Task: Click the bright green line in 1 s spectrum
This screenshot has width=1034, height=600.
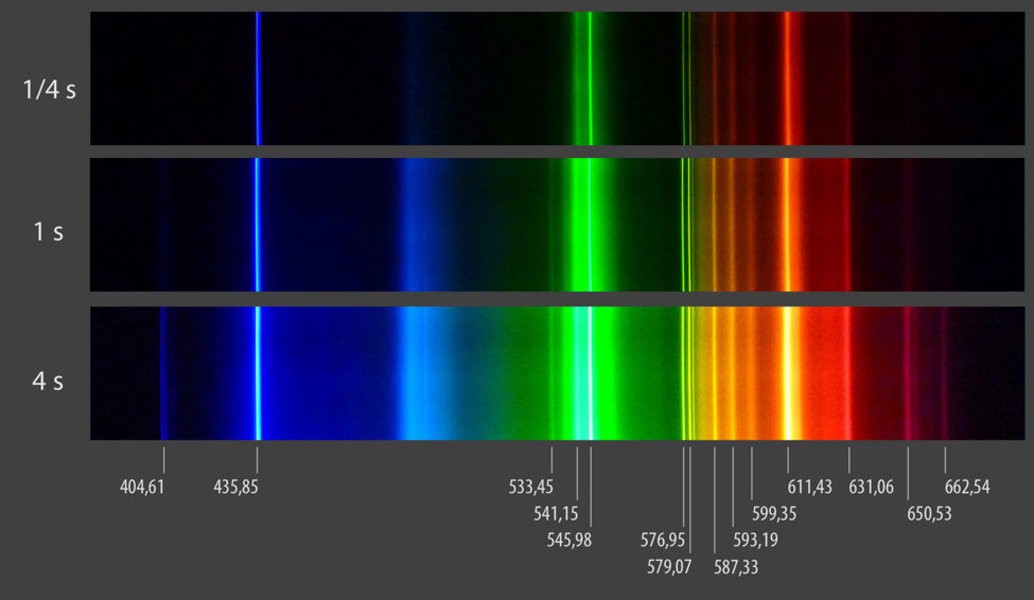Action: coord(590,225)
